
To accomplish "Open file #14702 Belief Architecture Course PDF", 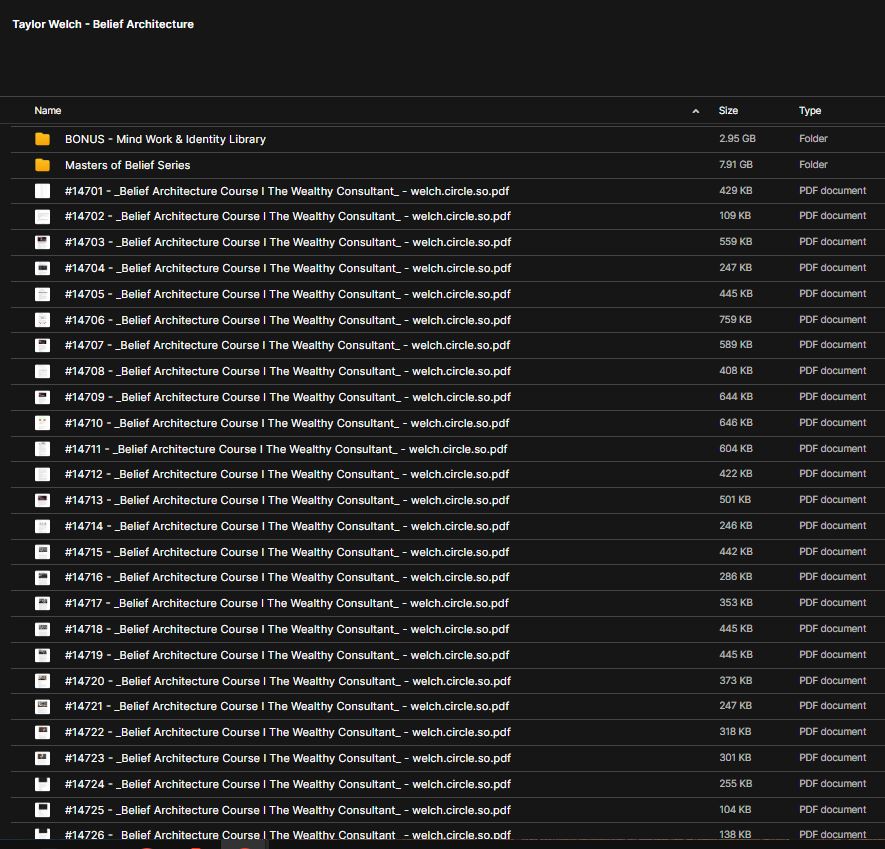I will click(x=287, y=216).
